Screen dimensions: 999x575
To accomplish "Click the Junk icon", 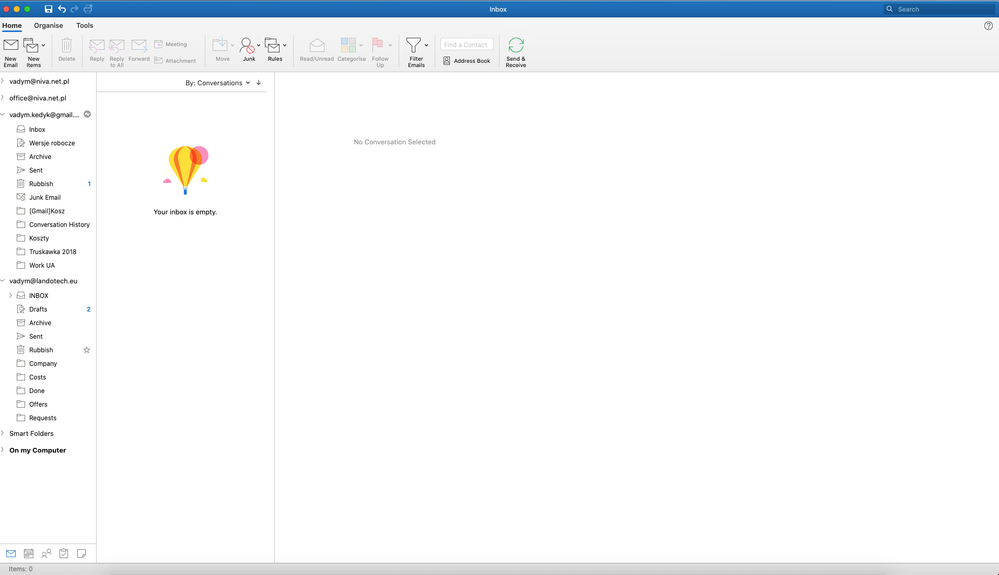I will pos(247,45).
